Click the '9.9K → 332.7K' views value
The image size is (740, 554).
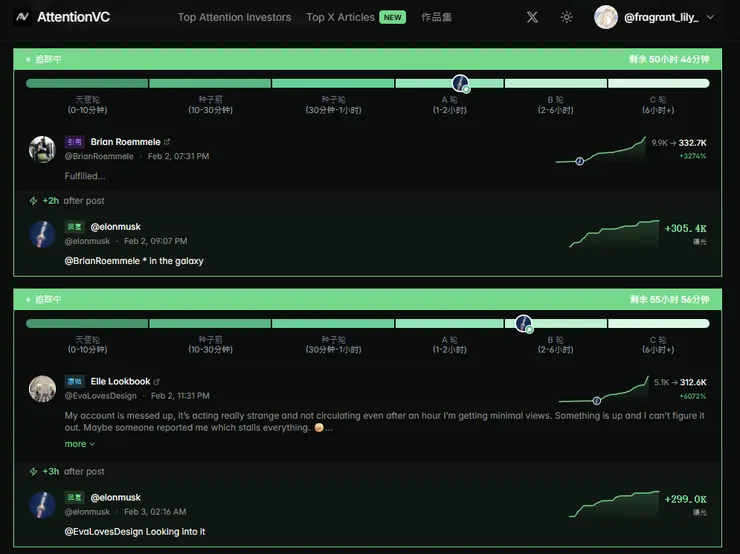(679, 143)
